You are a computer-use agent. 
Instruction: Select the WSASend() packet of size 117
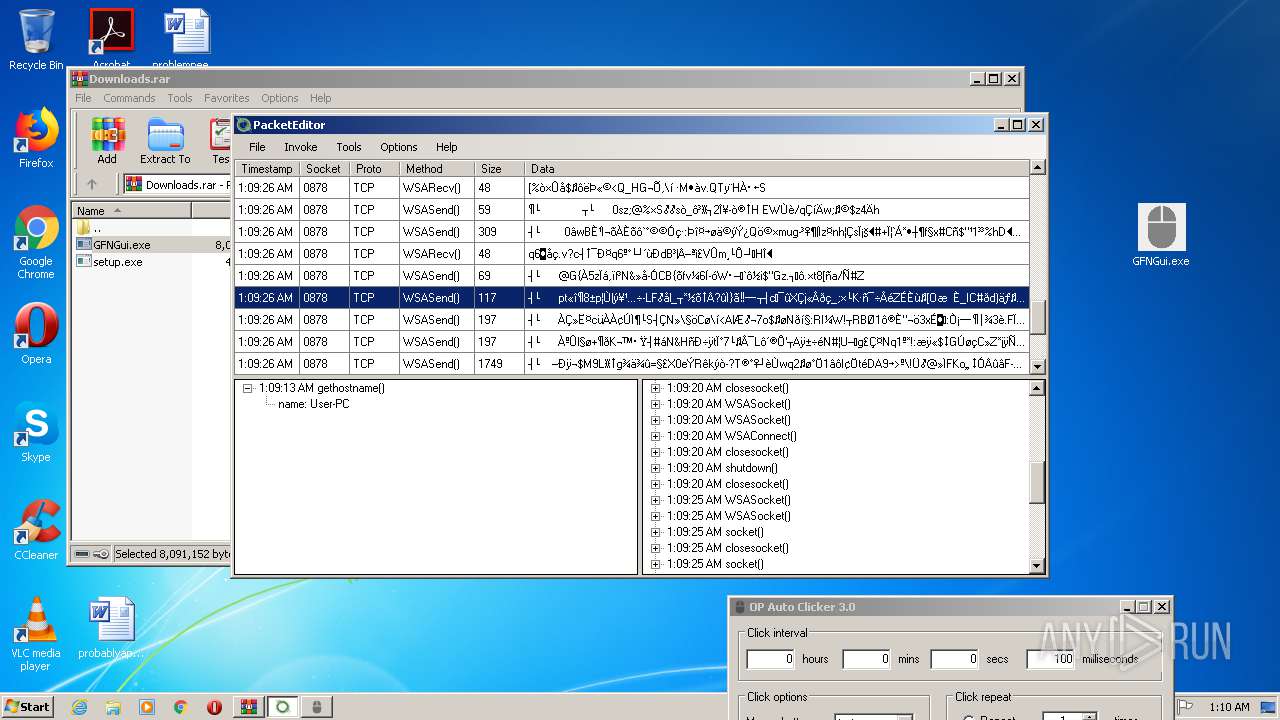point(632,297)
